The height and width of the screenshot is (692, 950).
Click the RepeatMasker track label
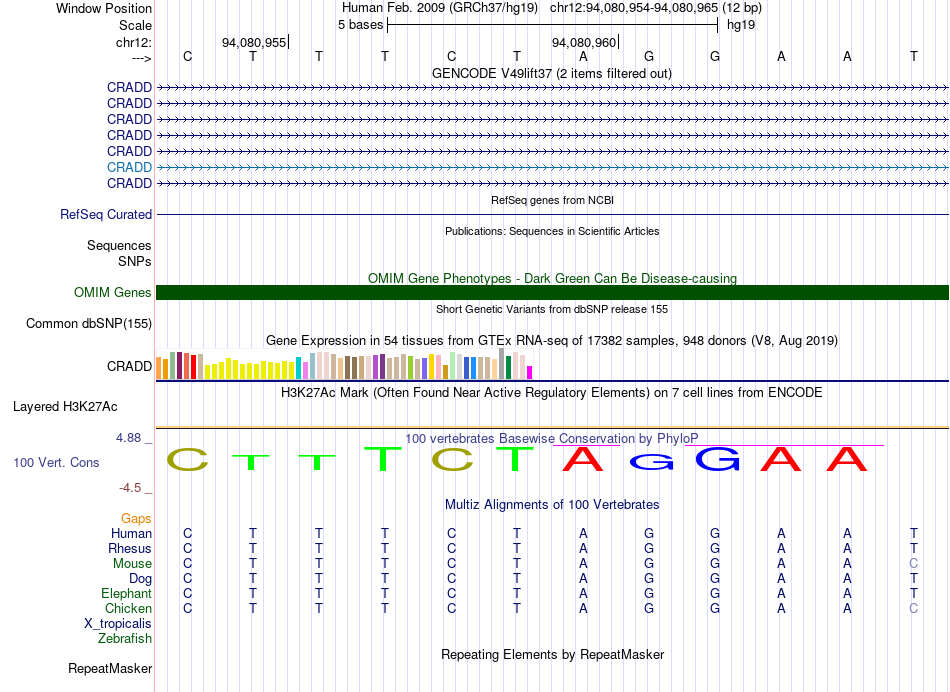point(110,669)
